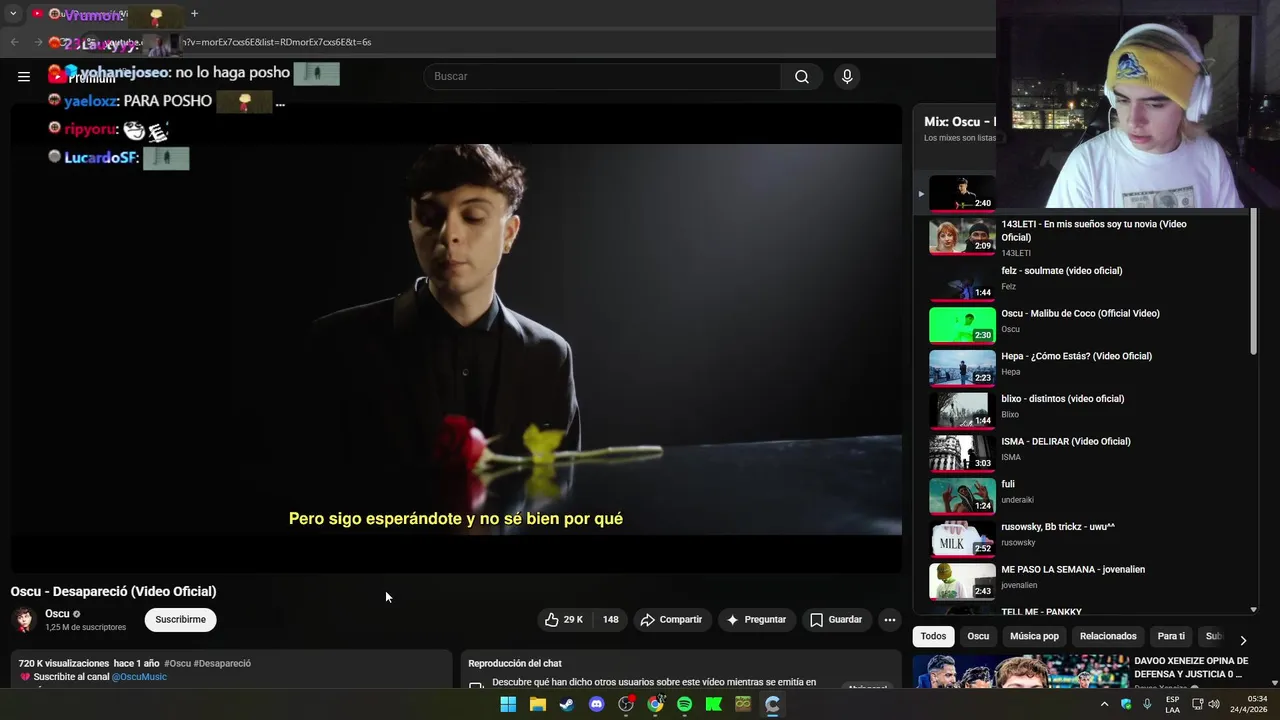Open File Explorer from taskbar
This screenshot has width=1280, height=720.
(537, 704)
